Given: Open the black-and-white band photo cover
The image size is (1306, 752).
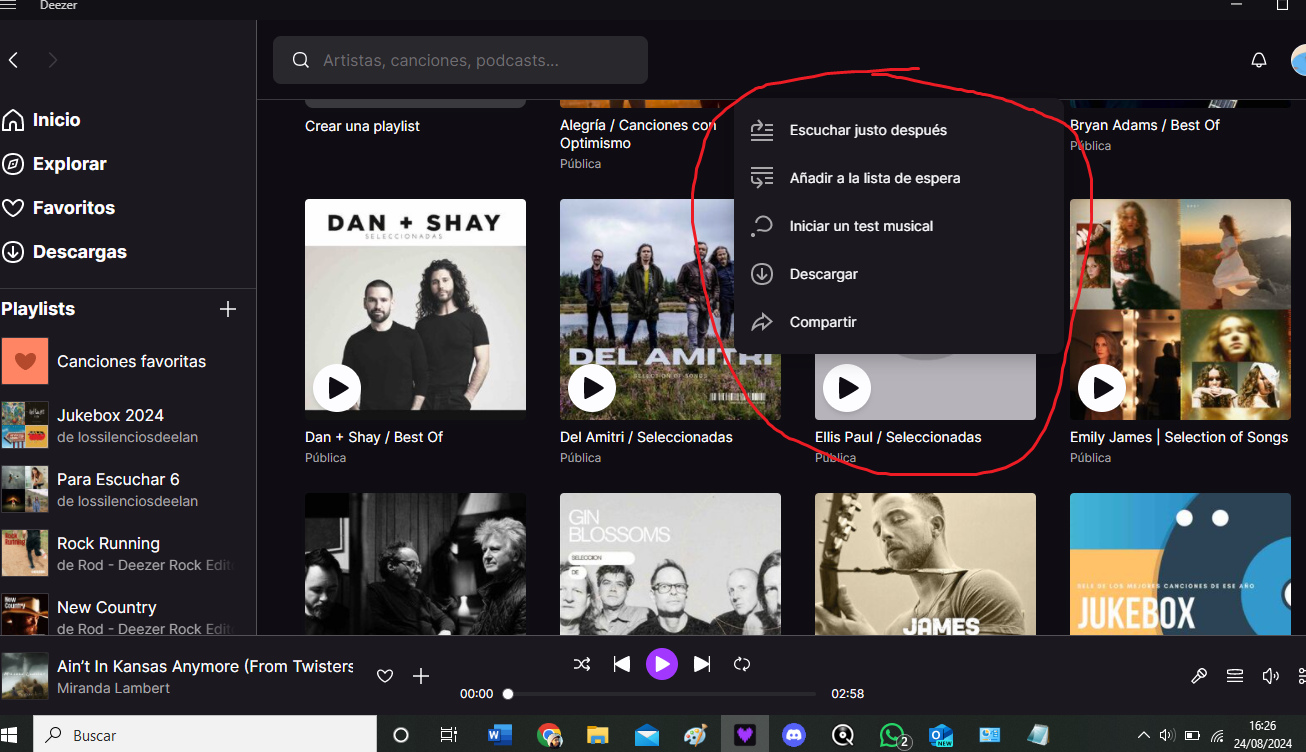Looking at the screenshot, I should pyautogui.click(x=415, y=564).
